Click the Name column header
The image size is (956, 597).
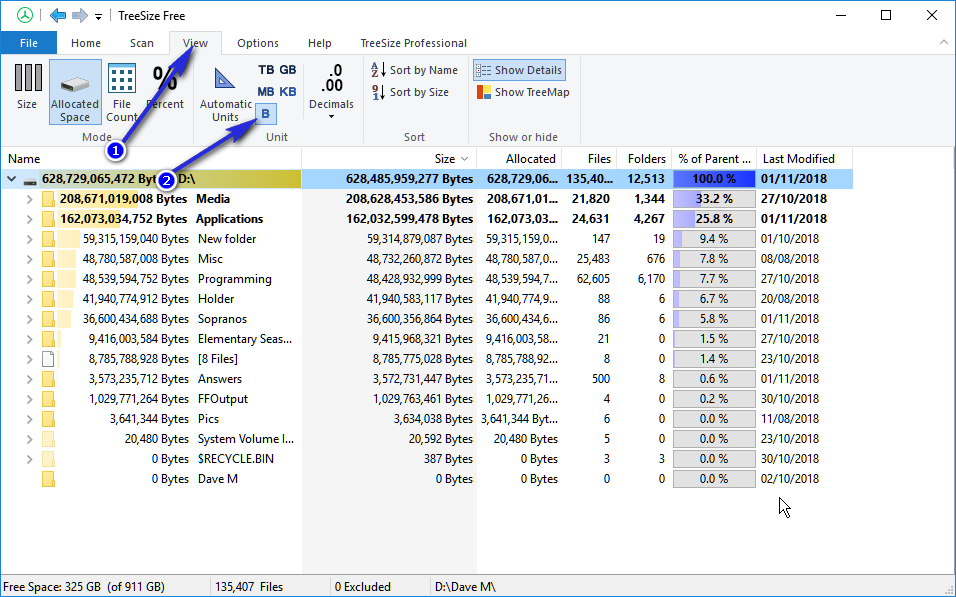151,159
